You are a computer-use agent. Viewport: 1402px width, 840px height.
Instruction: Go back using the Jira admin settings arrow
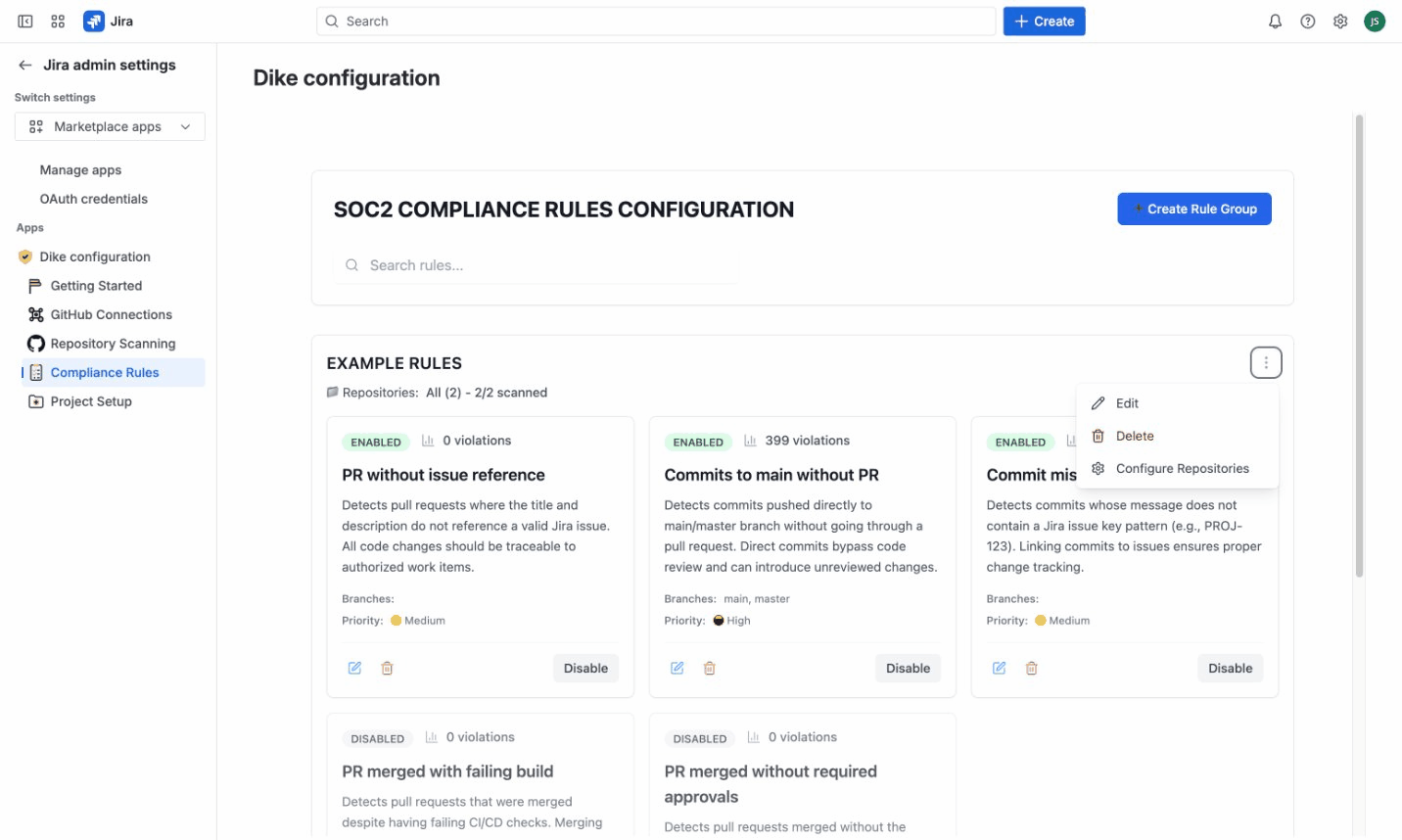pyautogui.click(x=25, y=66)
